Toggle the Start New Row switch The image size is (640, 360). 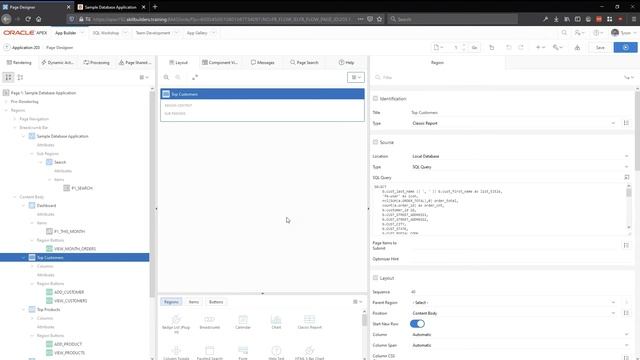[417, 324]
